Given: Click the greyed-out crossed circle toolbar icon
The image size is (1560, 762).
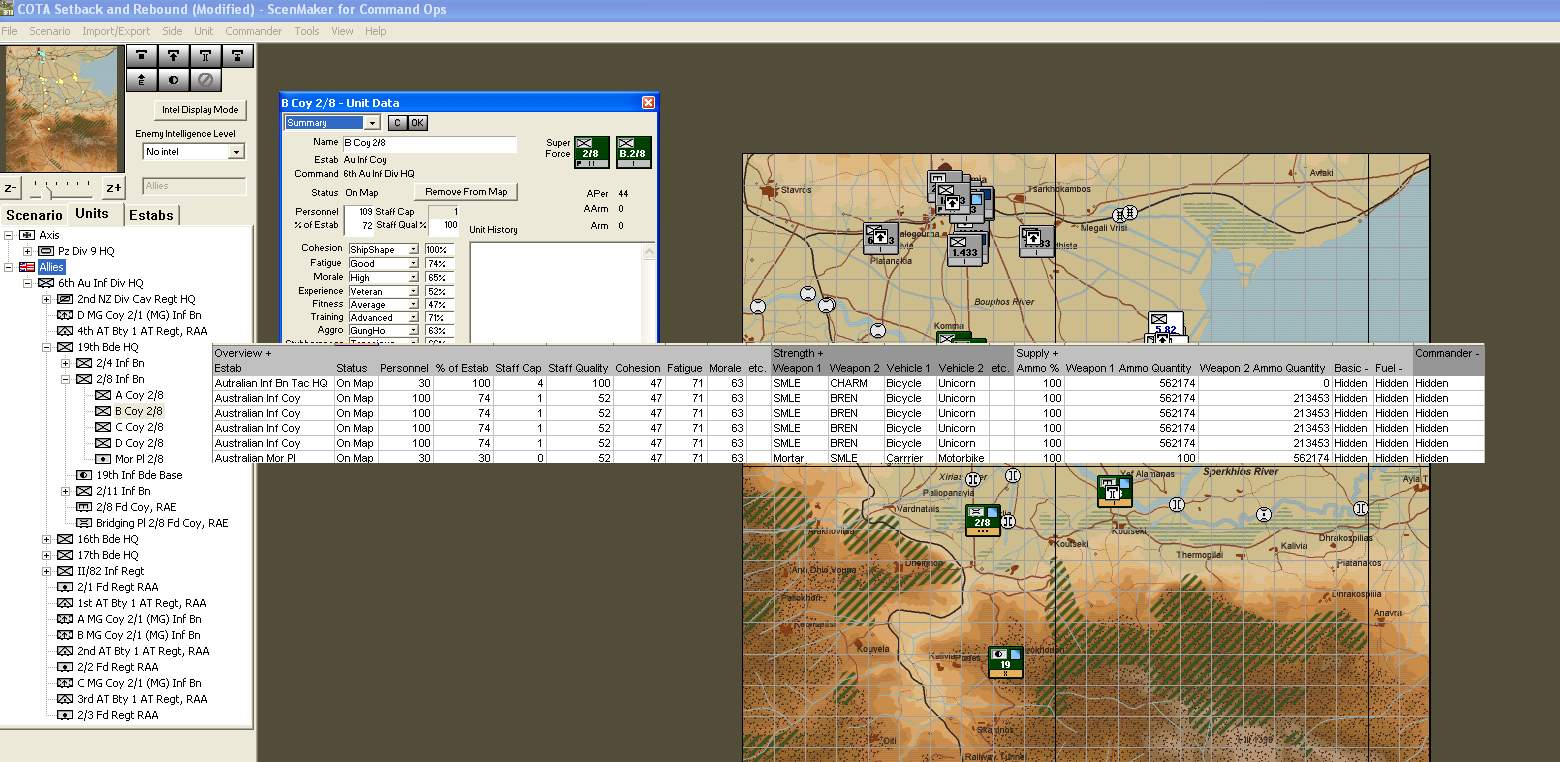Looking at the screenshot, I should click(206, 80).
